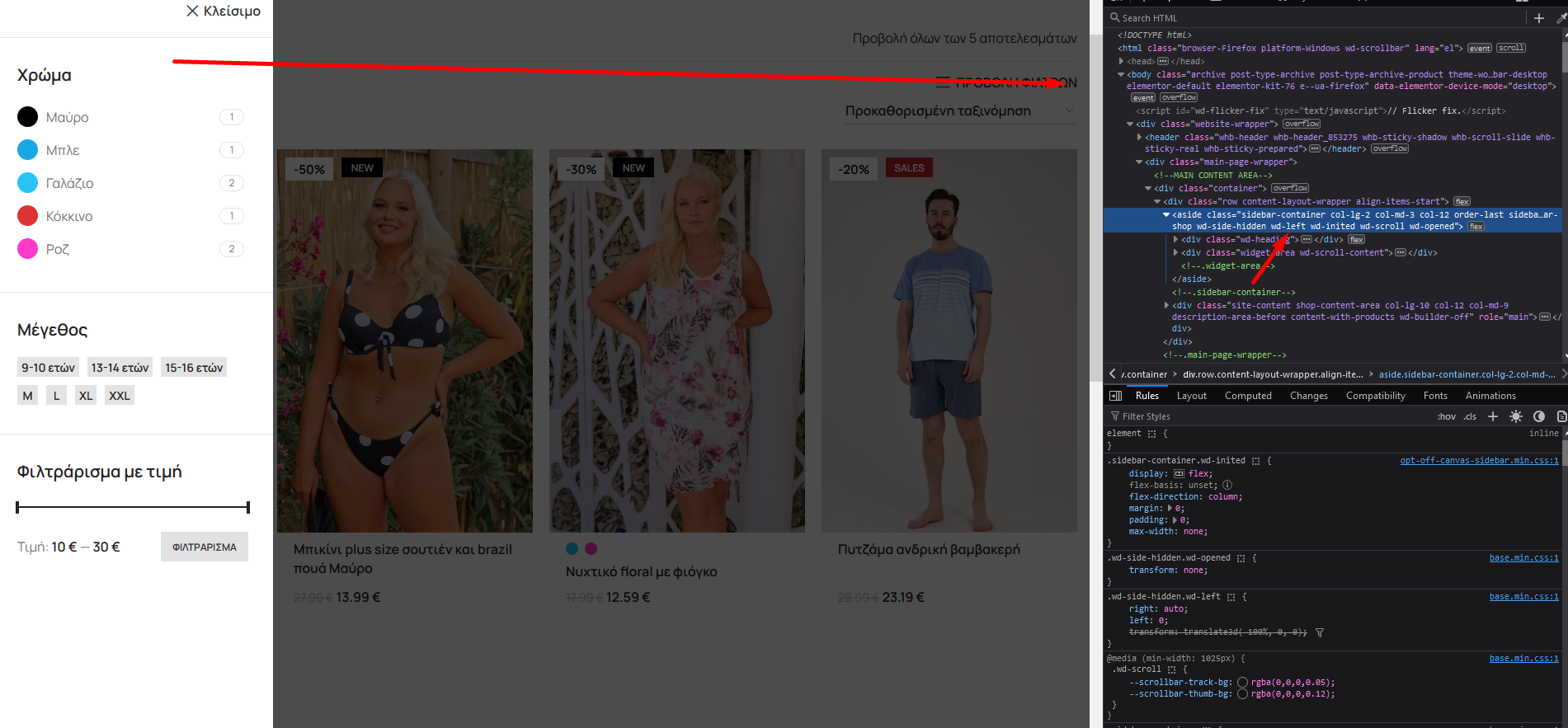Switch to the Fonts tab
The image size is (1568, 728).
tap(1435, 396)
